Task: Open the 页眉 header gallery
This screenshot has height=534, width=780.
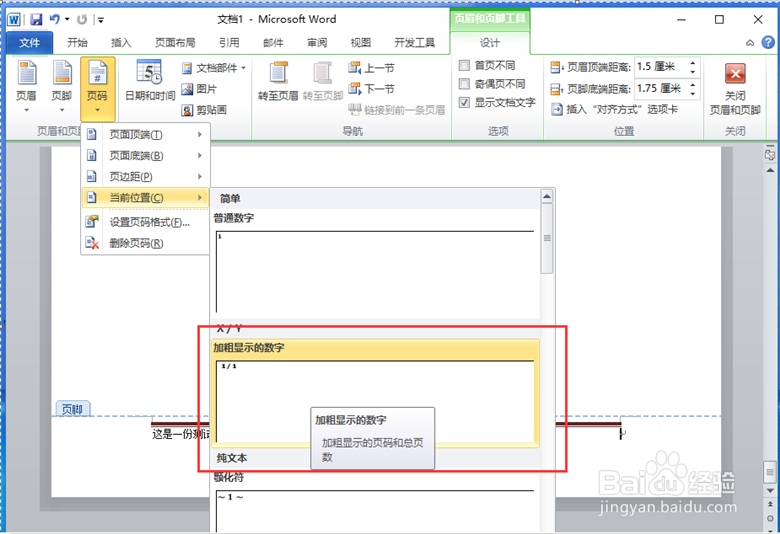Action: pos(26,87)
